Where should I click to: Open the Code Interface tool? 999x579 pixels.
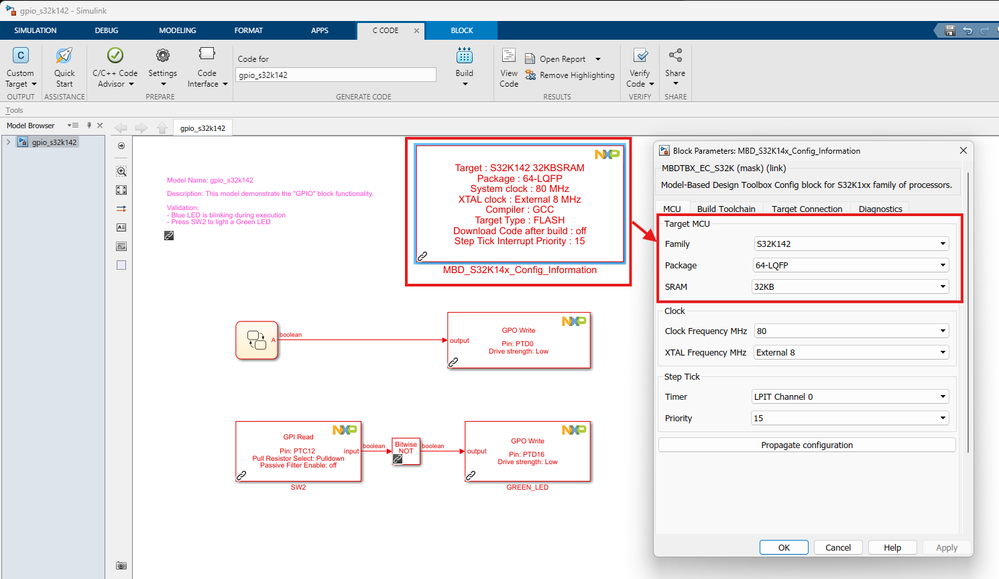(x=207, y=68)
